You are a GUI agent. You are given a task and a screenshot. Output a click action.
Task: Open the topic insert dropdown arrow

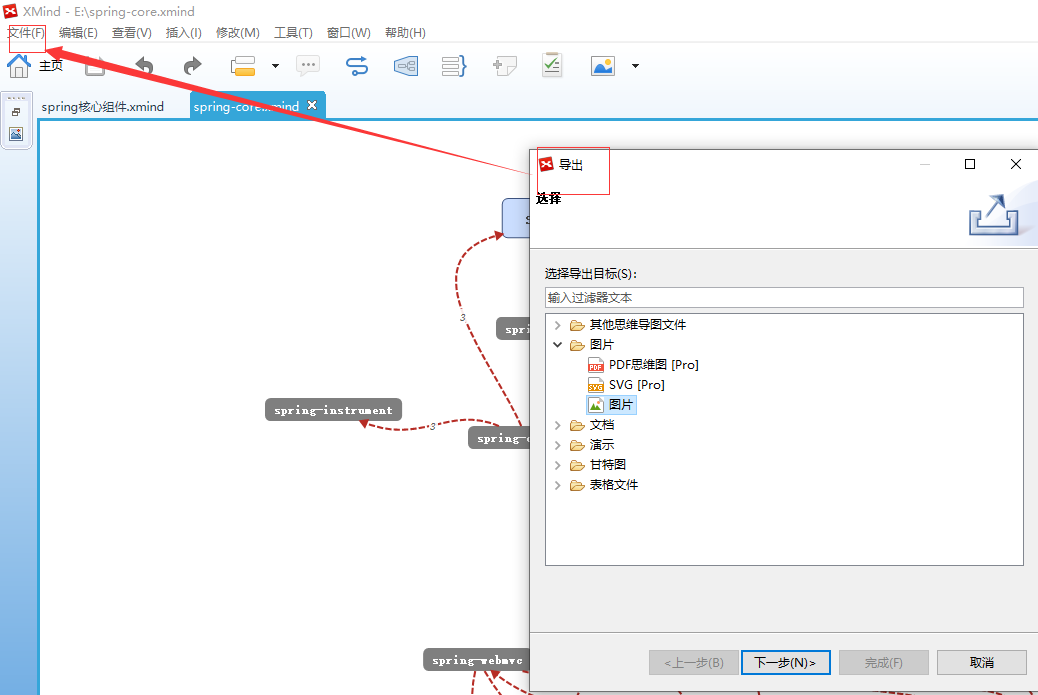[275, 67]
